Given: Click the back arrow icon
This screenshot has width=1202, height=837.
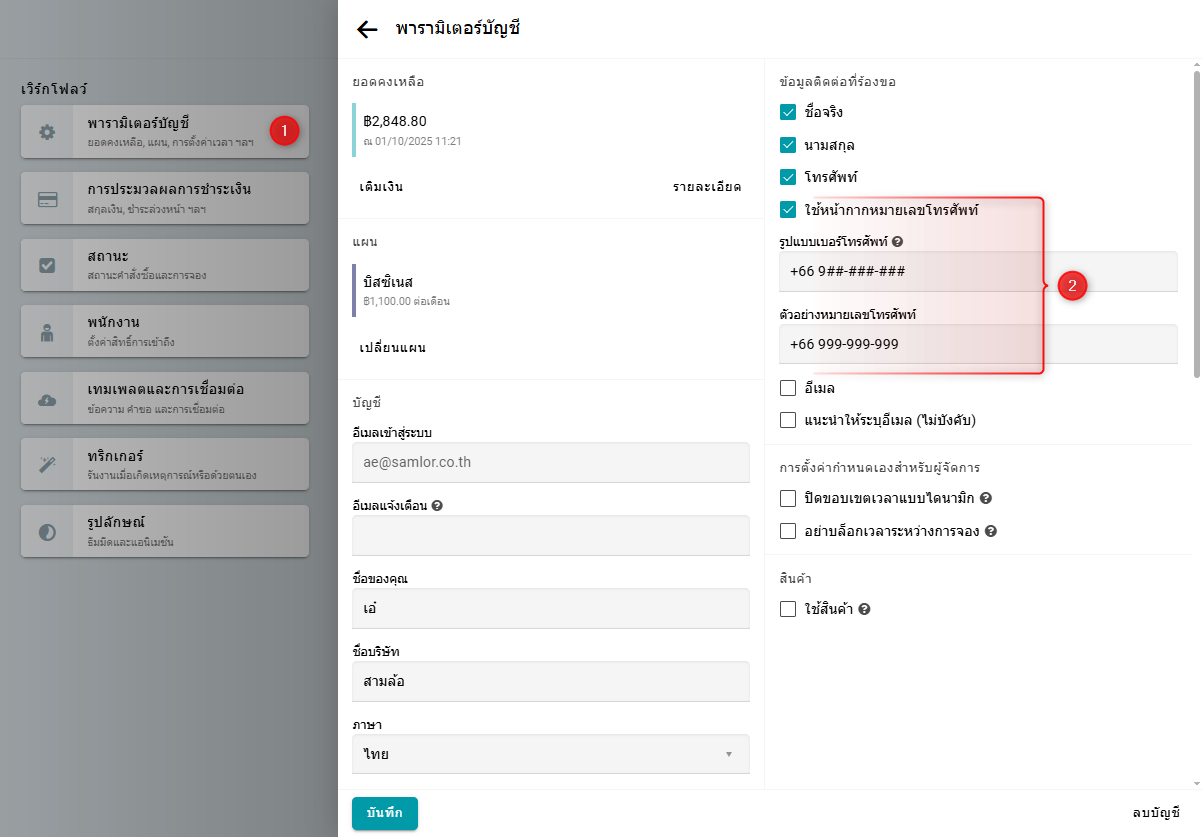Looking at the screenshot, I should tap(367, 29).
